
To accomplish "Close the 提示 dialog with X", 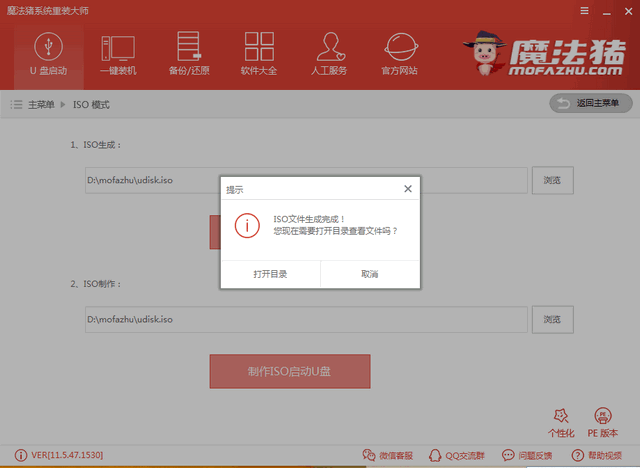I will pyautogui.click(x=407, y=188).
